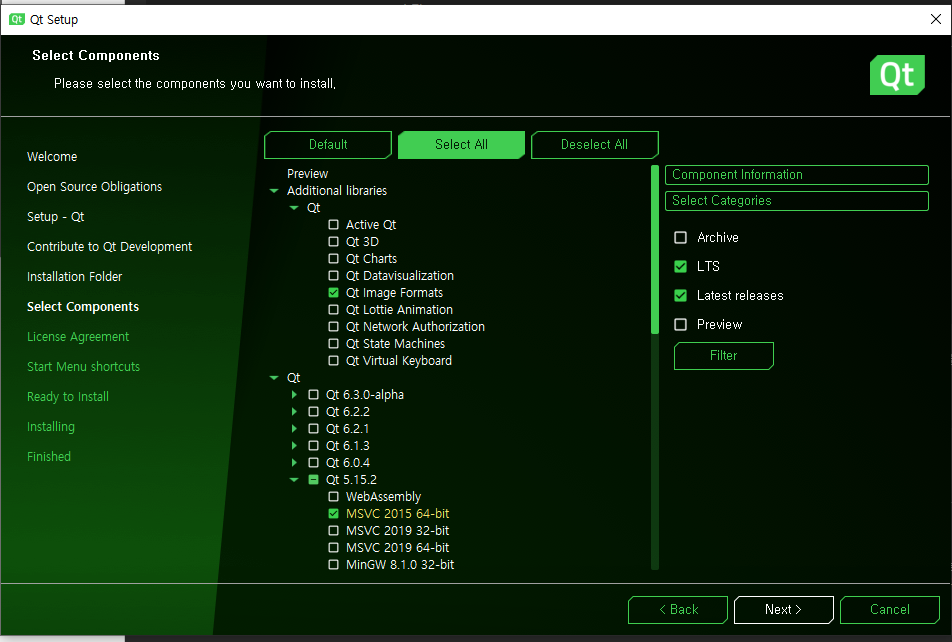Enable the Archive category checkbox
The height and width of the screenshot is (642, 952).
pyautogui.click(x=681, y=238)
